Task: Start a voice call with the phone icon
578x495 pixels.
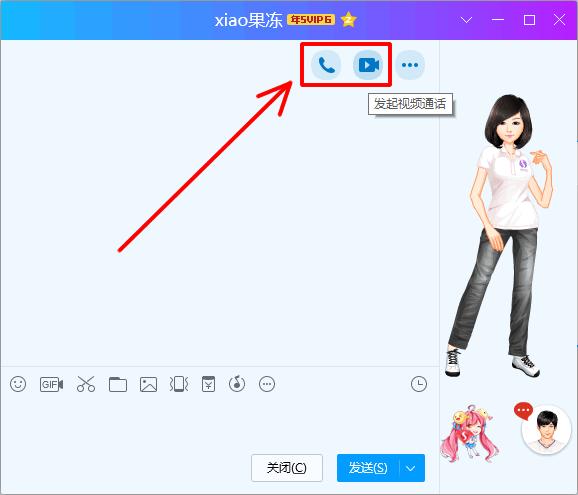Action: point(326,65)
